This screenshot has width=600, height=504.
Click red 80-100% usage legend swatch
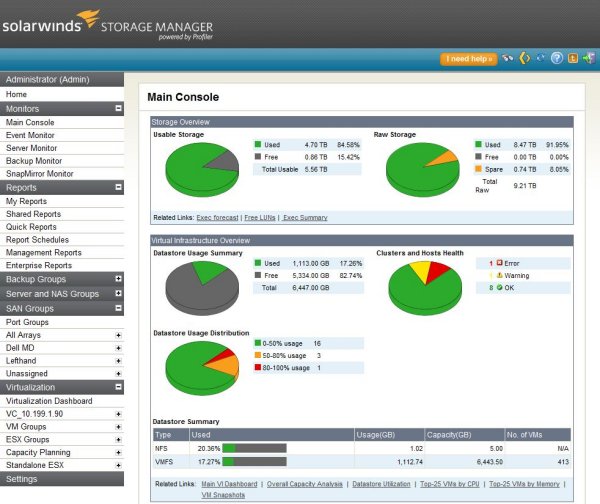(258, 367)
